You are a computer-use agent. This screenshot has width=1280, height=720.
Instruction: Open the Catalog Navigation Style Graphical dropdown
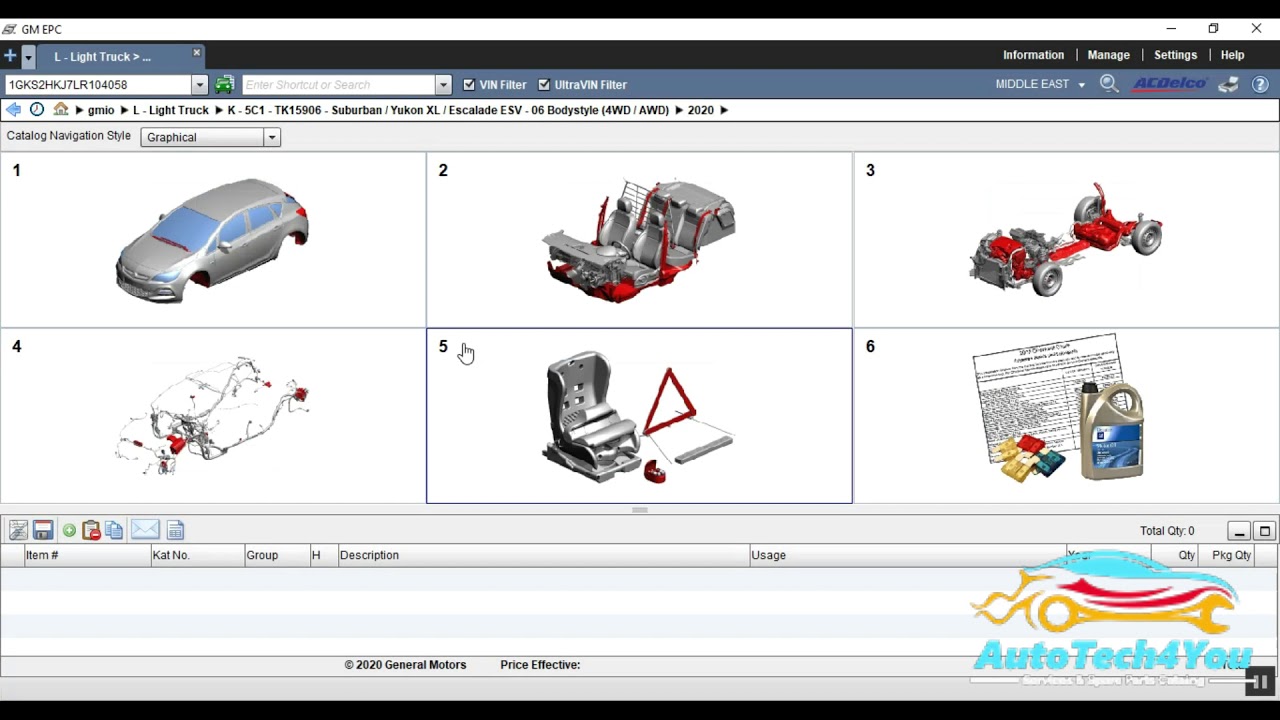pos(211,137)
